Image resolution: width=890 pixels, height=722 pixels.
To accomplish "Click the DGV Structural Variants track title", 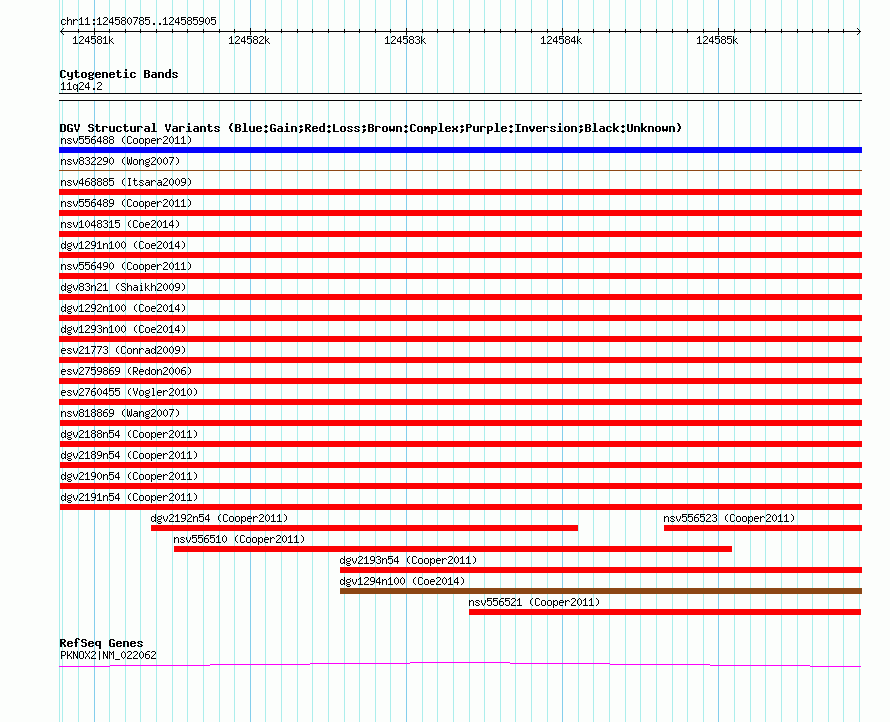I will pyautogui.click(x=371, y=128).
